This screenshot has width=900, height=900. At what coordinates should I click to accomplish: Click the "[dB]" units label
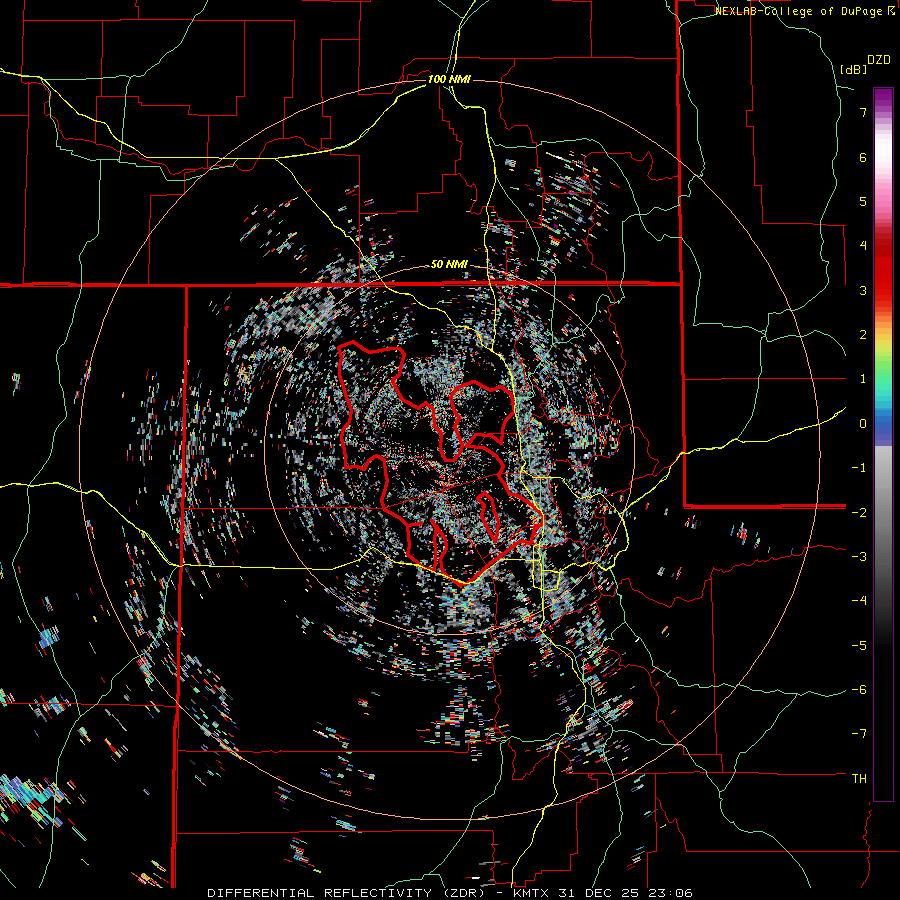click(853, 69)
